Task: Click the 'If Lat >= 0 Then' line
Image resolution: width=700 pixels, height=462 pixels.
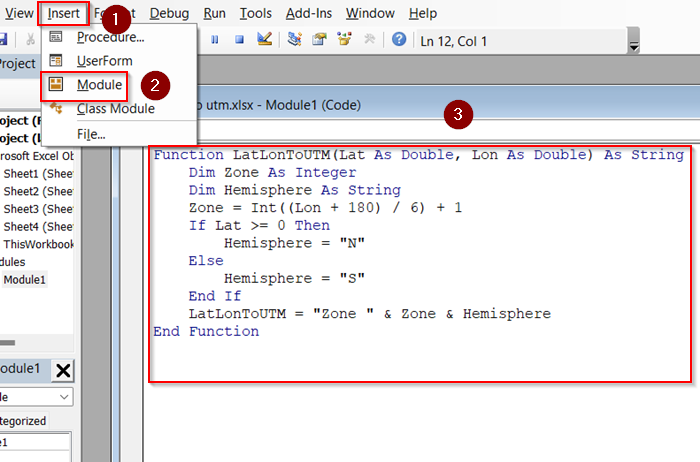Action: [259, 225]
